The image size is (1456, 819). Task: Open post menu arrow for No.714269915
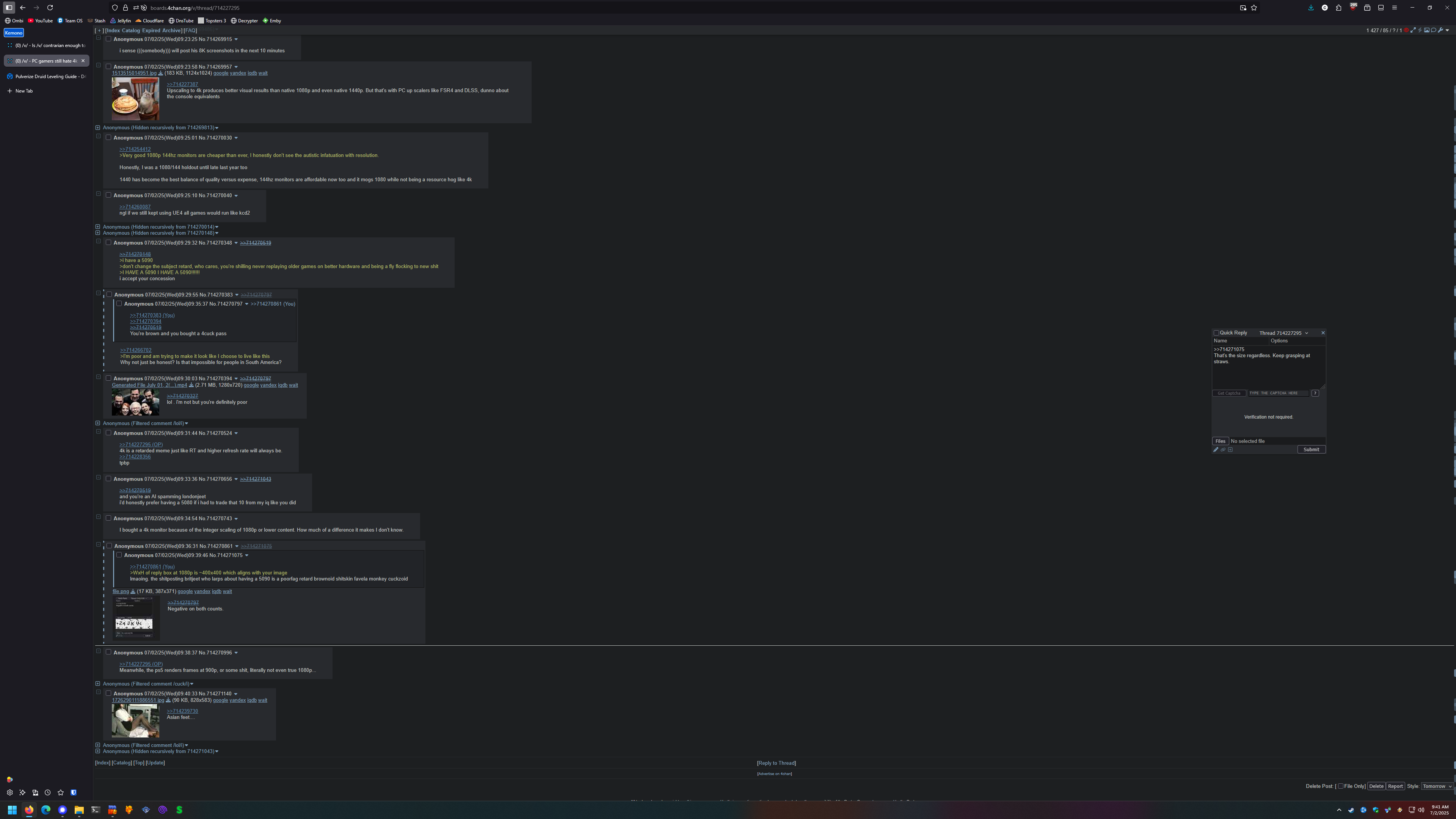(236, 39)
